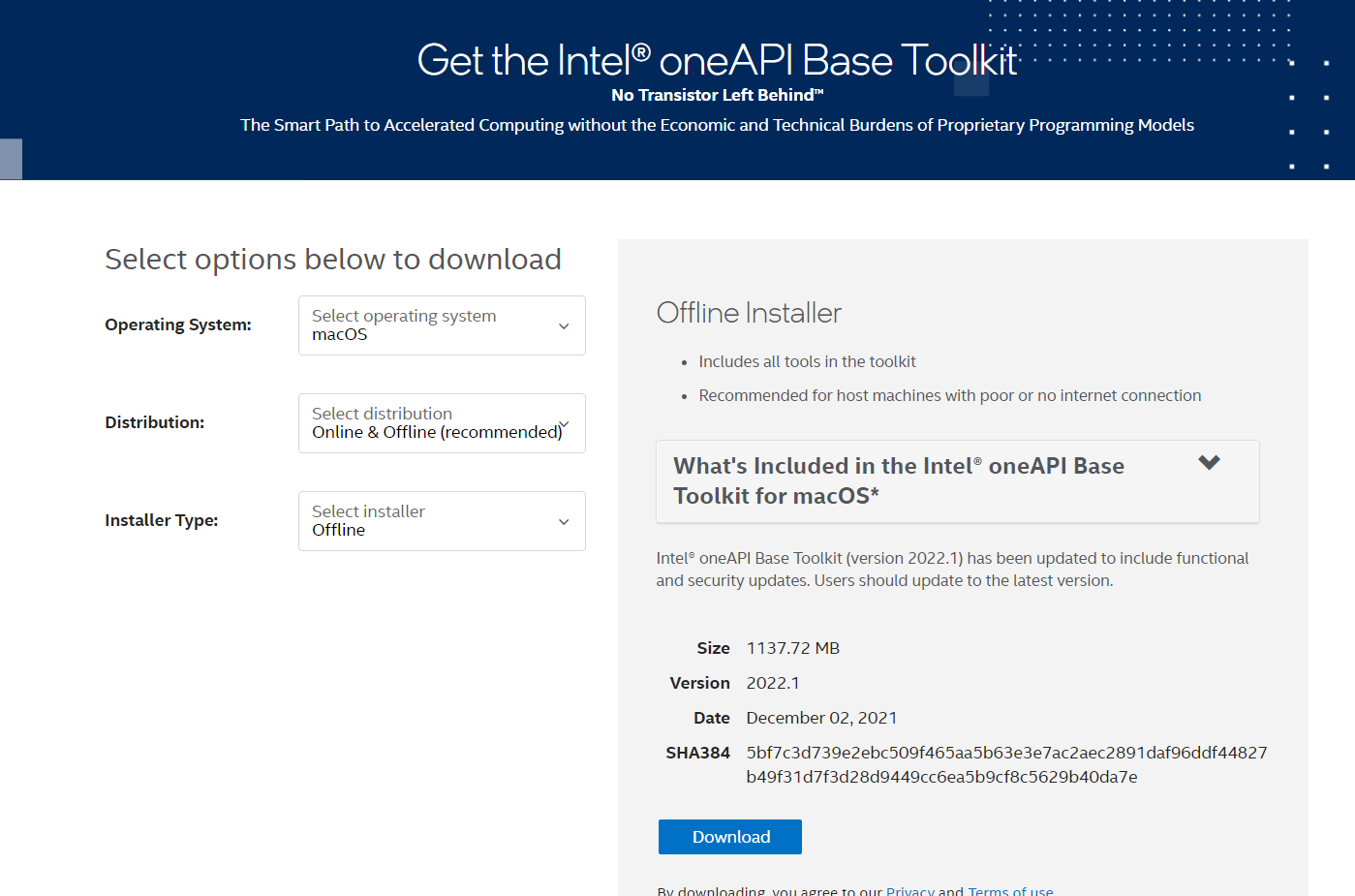
Task: Click the chevron arrow on the Installer Type selector
Action: pos(563,521)
